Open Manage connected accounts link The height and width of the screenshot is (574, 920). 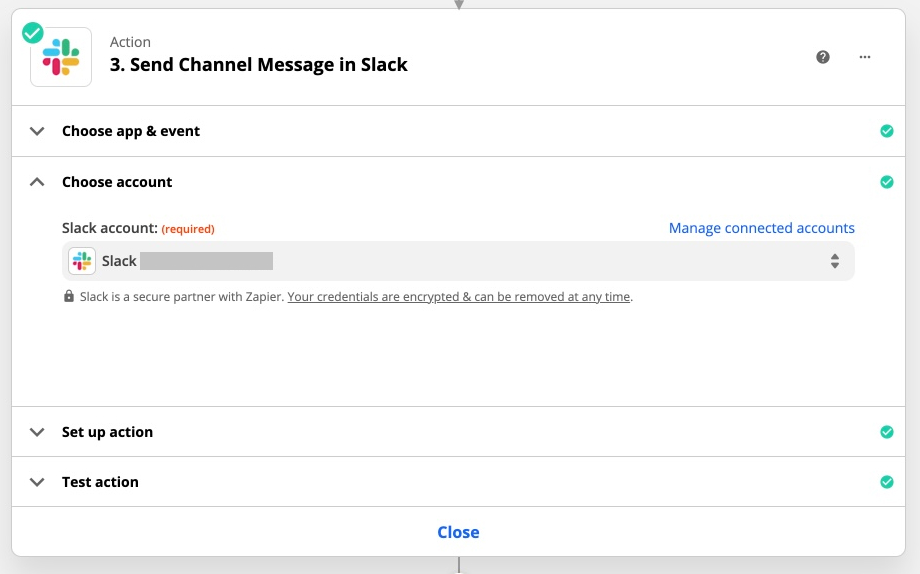tap(761, 228)
